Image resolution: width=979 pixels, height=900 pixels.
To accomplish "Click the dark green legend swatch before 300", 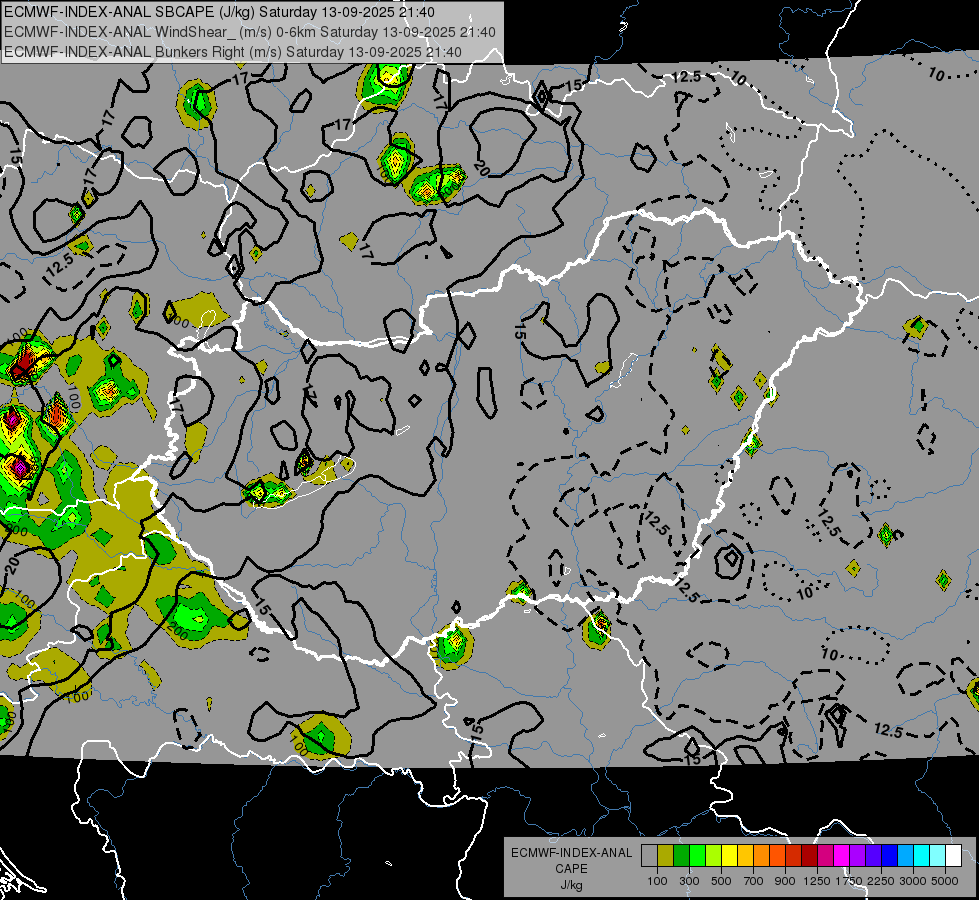I will (681, 856).
